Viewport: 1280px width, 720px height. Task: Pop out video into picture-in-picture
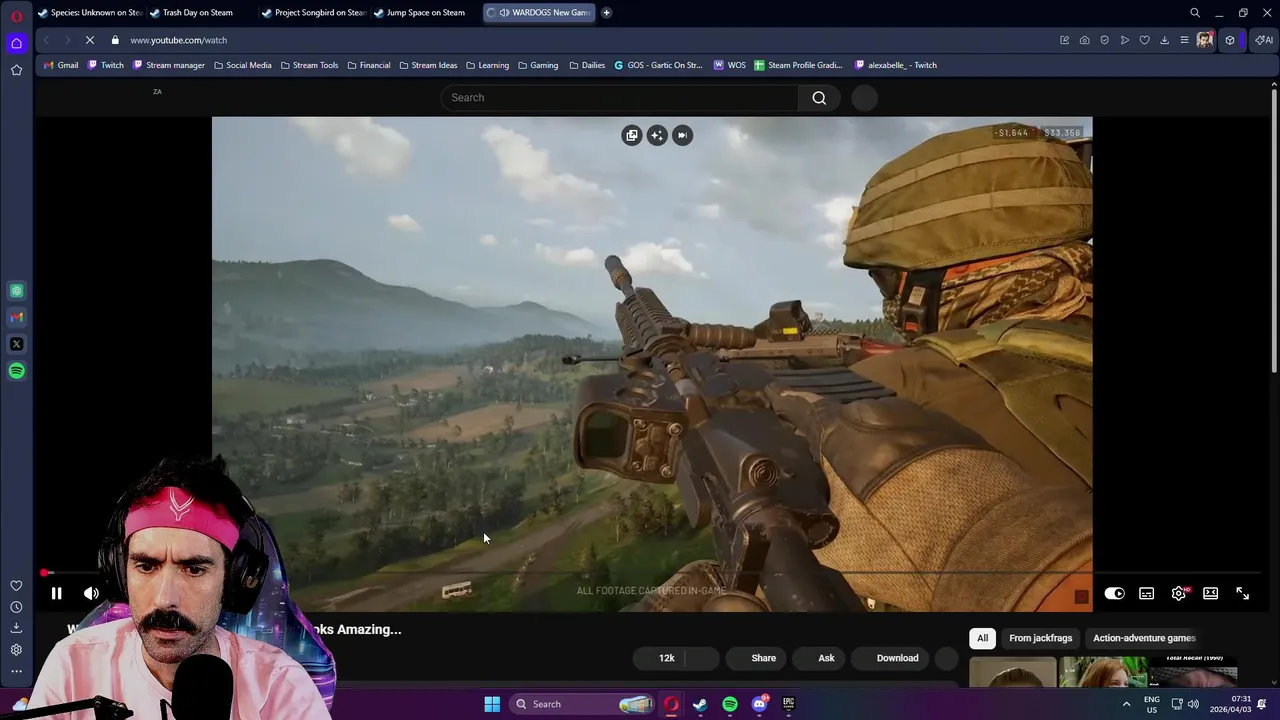[631, 135]
